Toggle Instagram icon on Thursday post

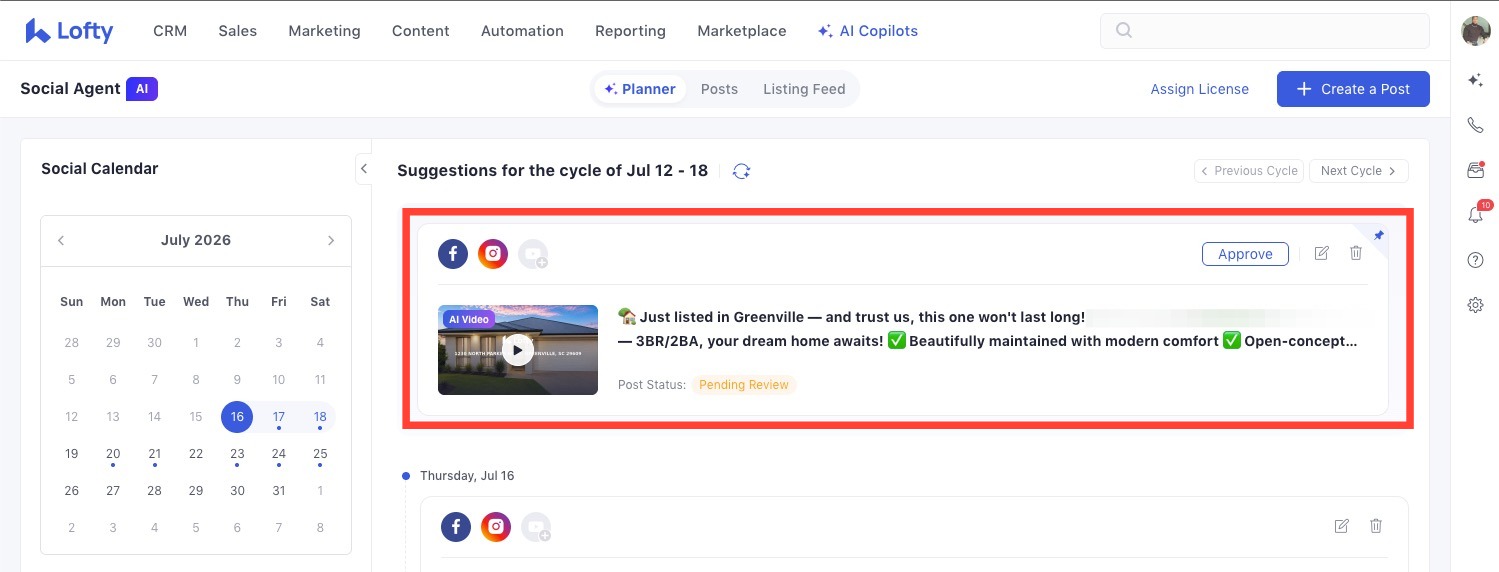(x=496, y=527)
